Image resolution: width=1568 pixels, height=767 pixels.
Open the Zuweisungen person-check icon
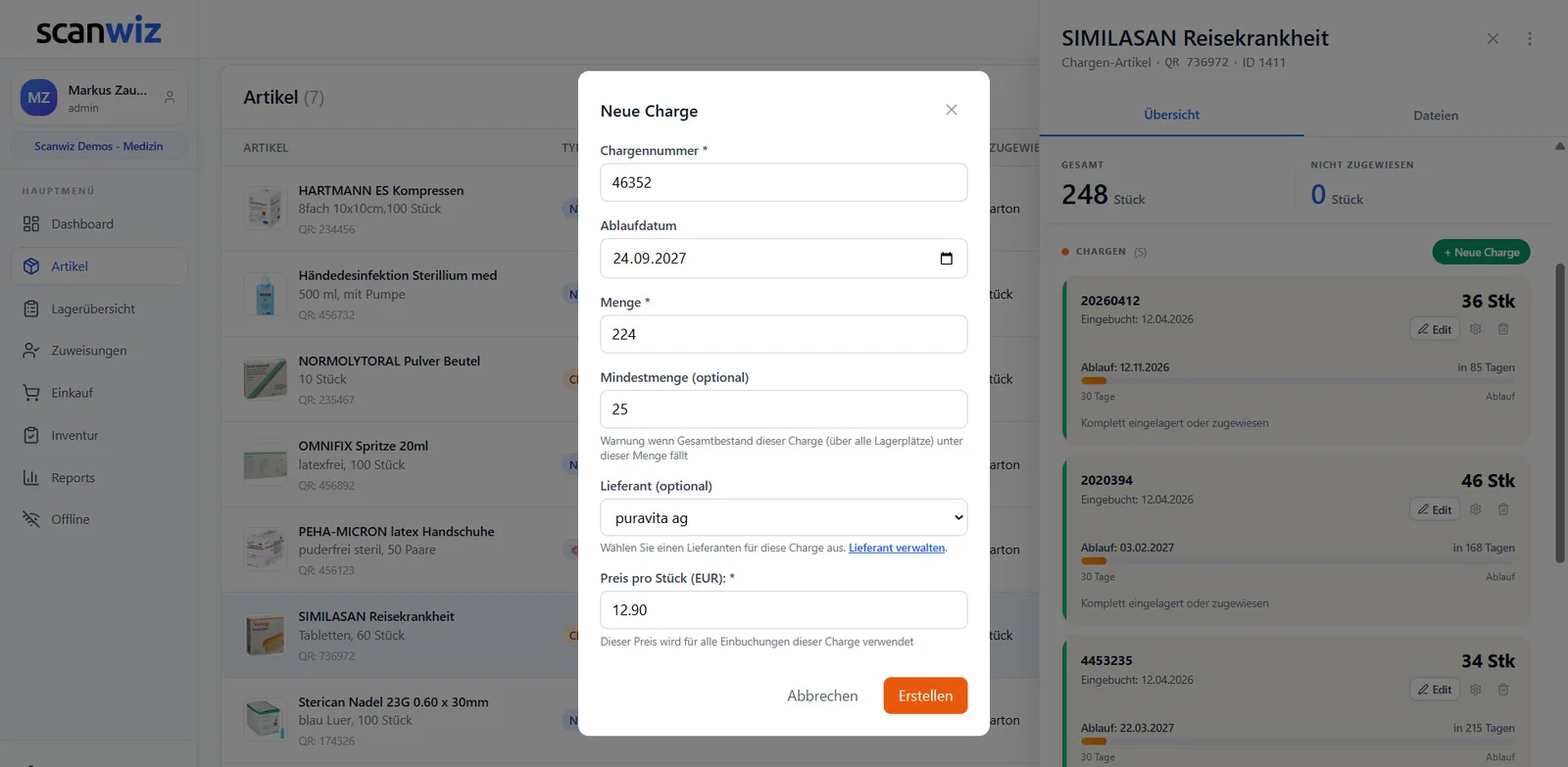(31, 351)
